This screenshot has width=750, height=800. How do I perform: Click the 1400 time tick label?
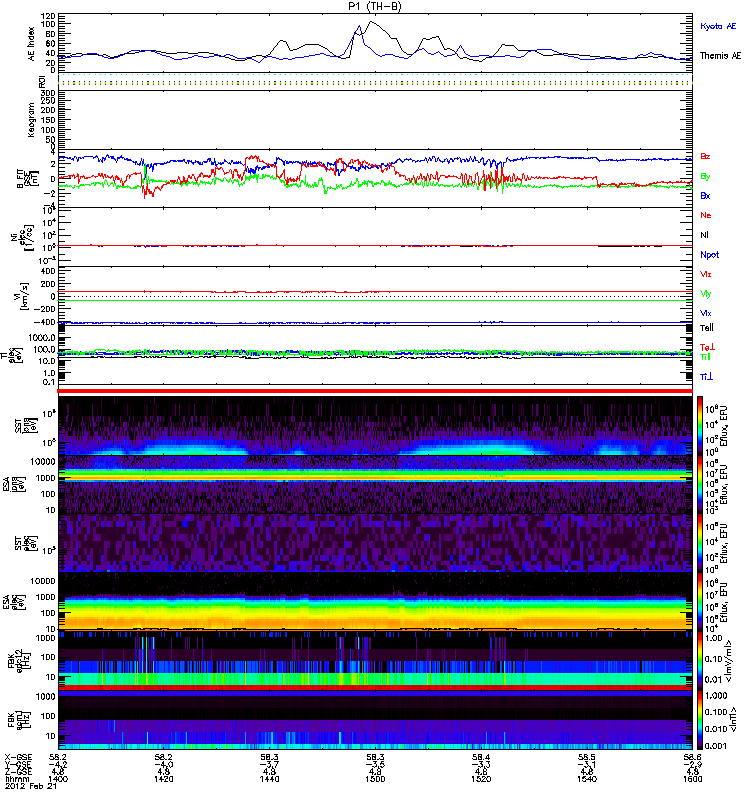tap(58, 779)
